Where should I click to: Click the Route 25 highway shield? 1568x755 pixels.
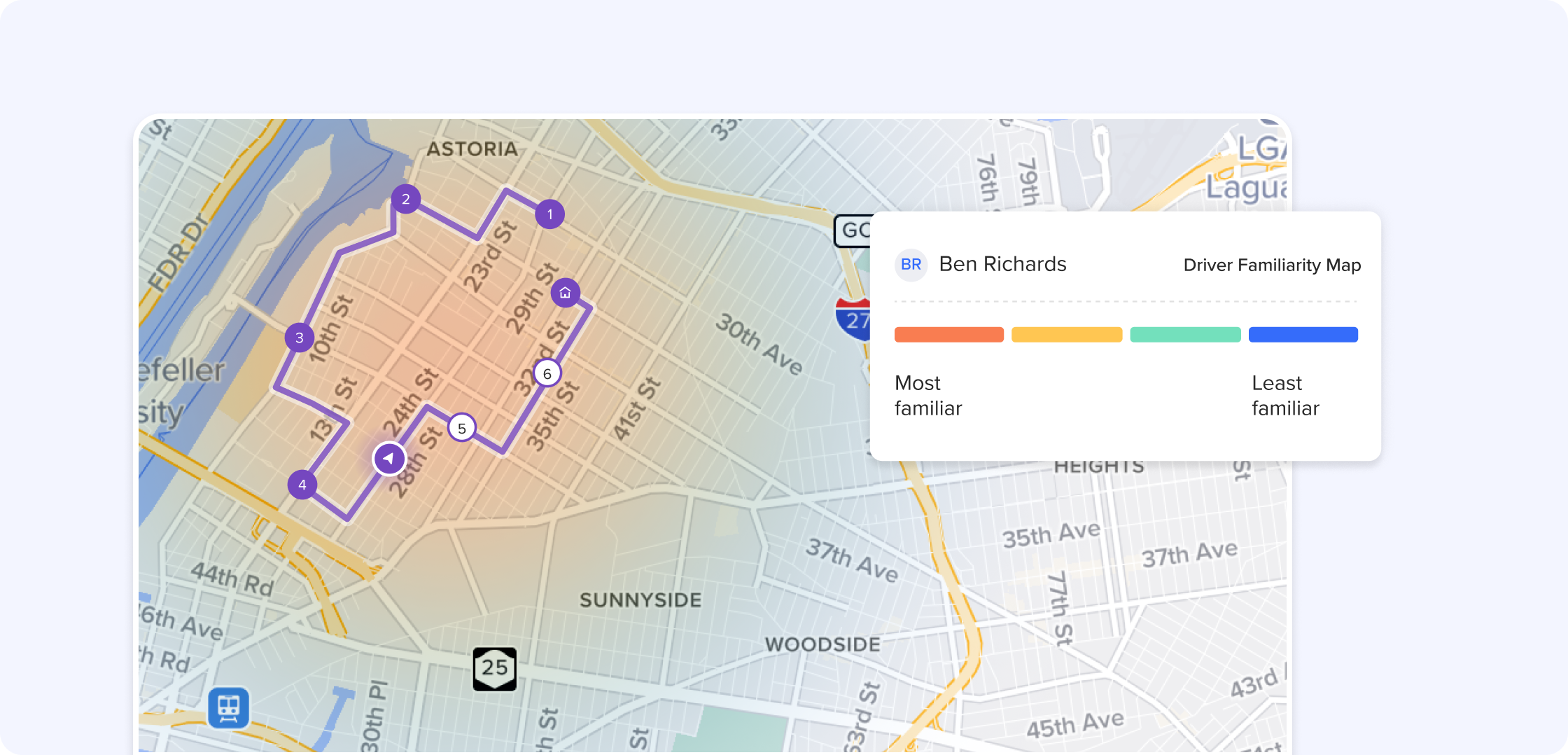coord(495,668)
